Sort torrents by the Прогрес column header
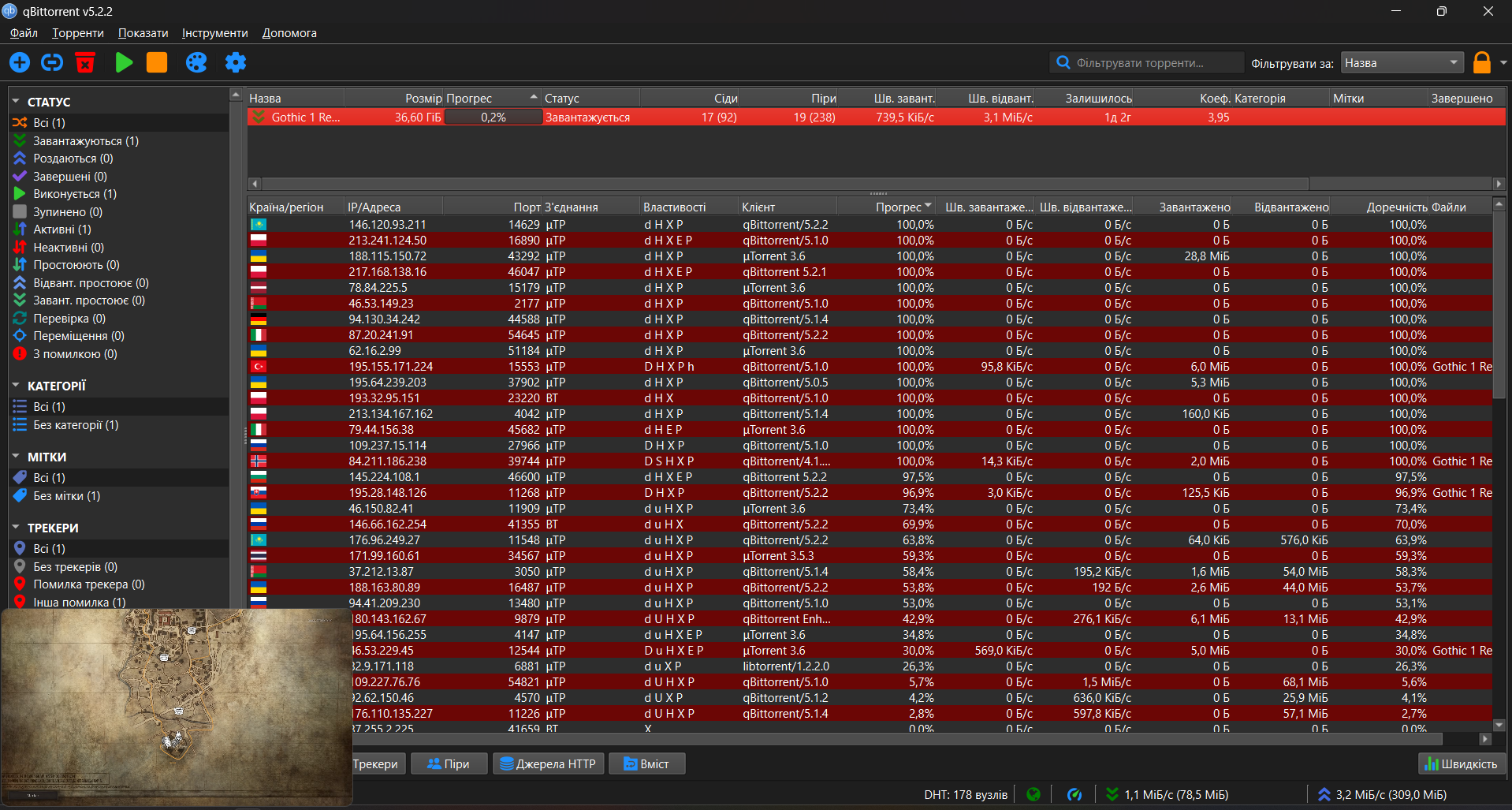 click(493, 99)
